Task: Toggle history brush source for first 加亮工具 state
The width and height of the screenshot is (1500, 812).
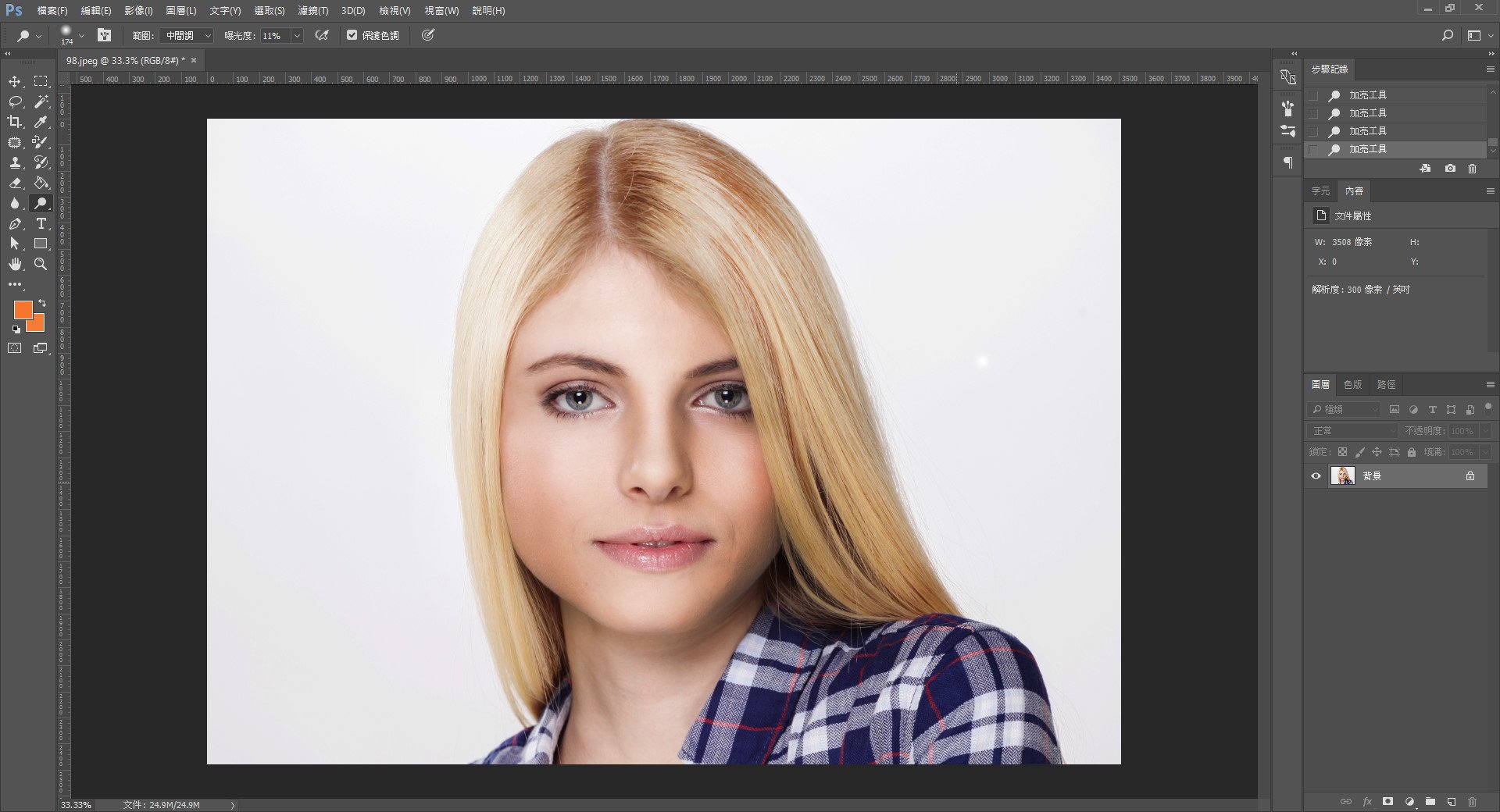Action: (1313, 95)
